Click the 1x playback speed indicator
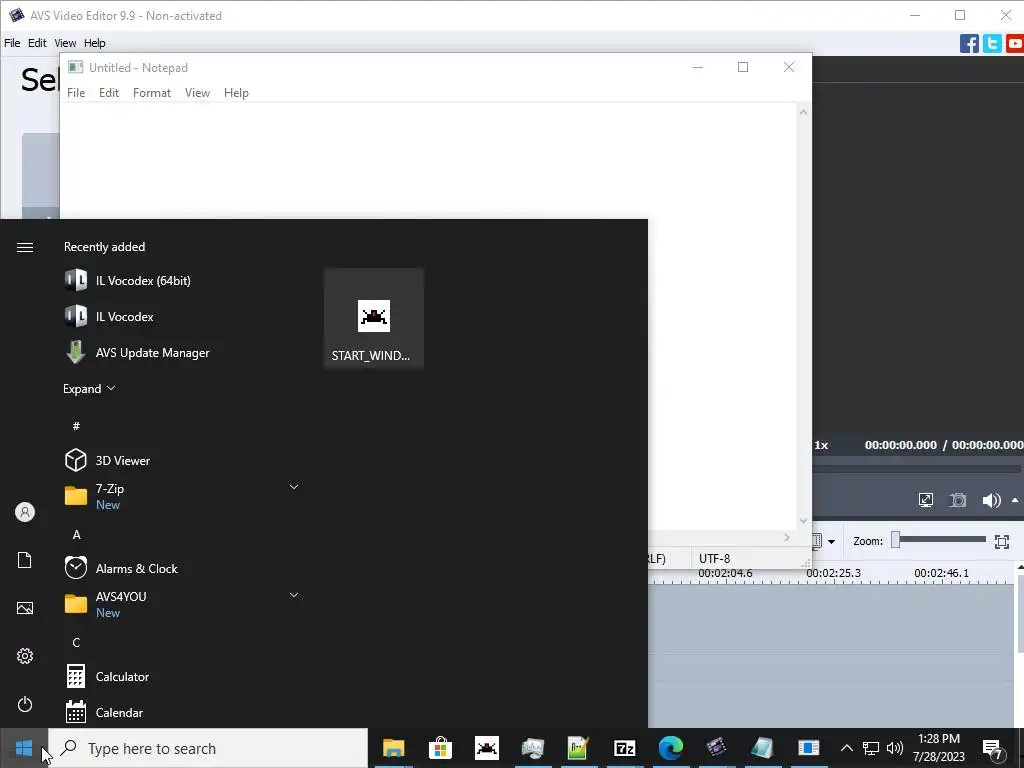 coord(821,445)
